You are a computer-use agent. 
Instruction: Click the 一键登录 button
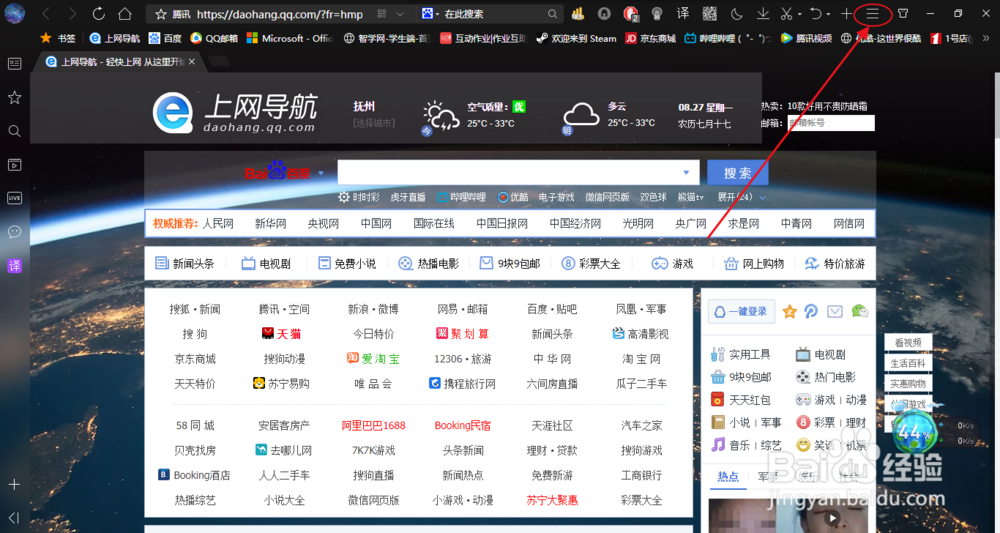[x=742, y=311]
